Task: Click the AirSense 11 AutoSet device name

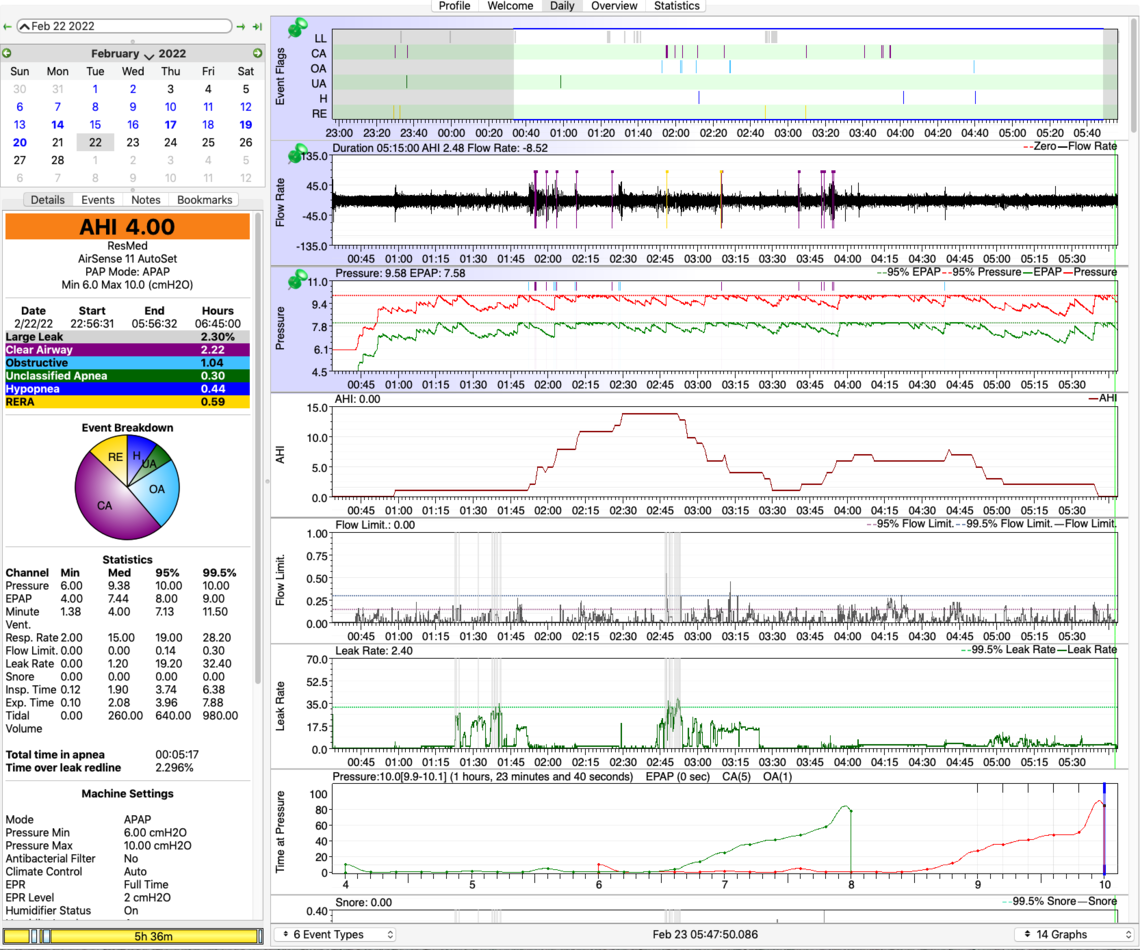Action: pos(127,259)
